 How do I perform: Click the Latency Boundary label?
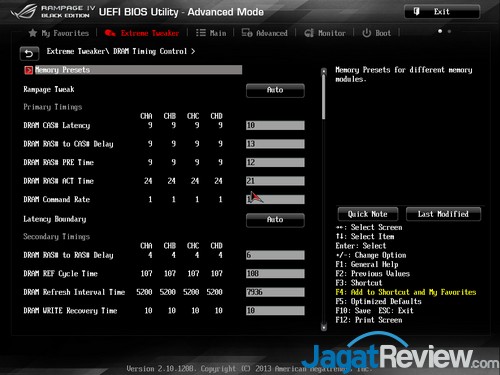(55, 219)
